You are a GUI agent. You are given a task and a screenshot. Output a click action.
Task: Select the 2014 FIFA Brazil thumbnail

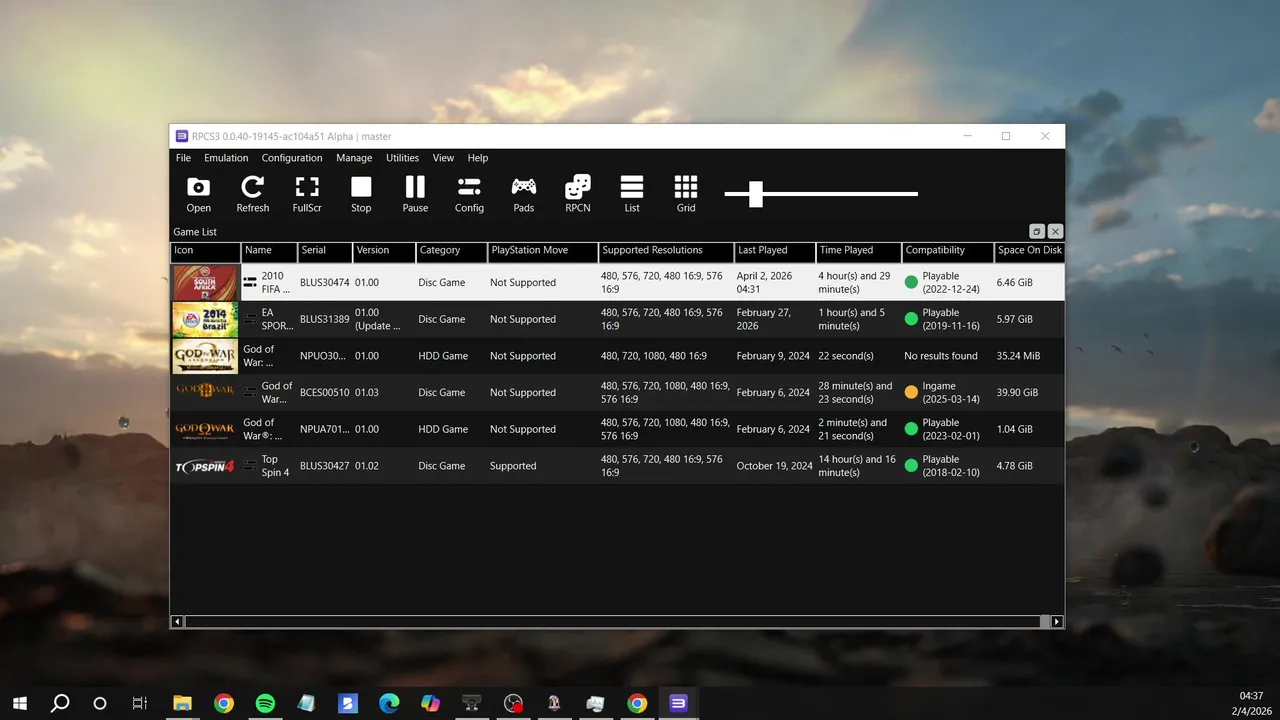click(205, 320)
